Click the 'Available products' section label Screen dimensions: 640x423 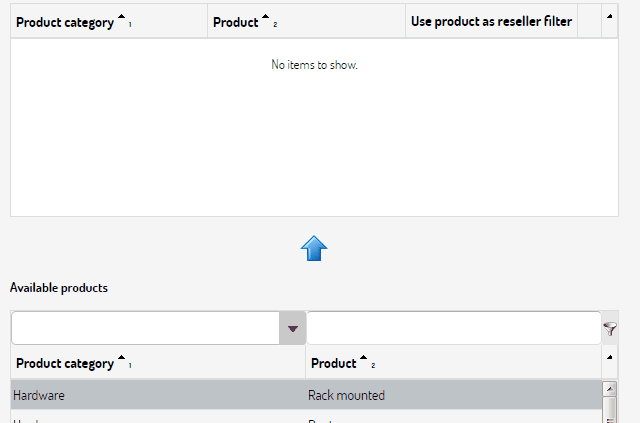[59, 288]
